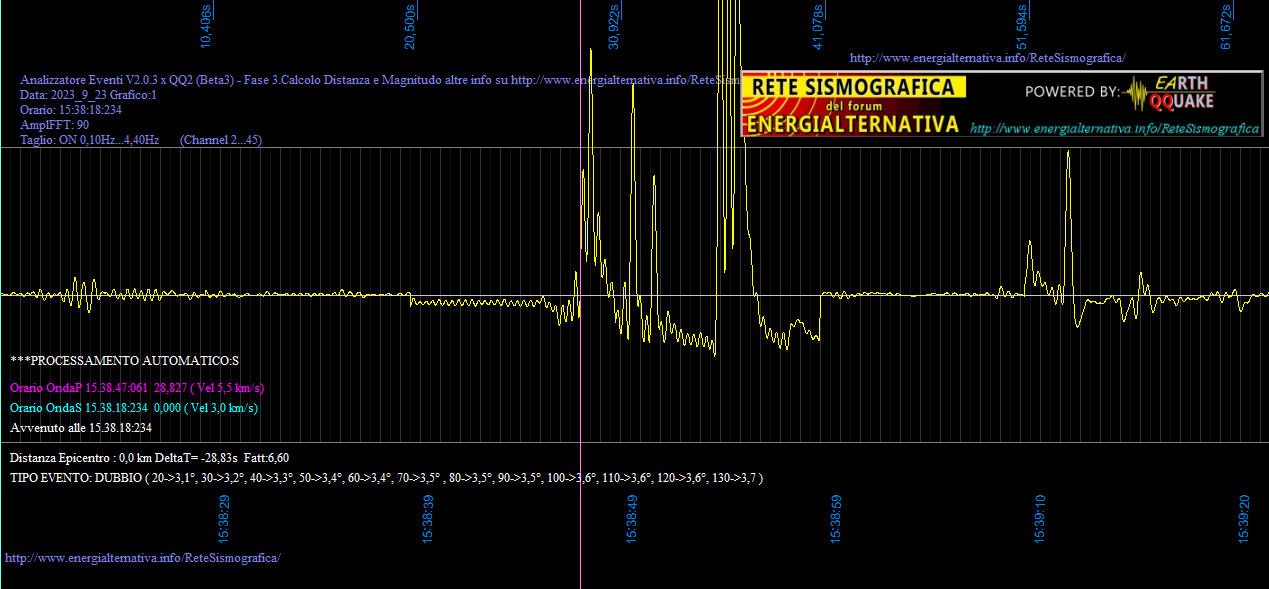Open the URL above the Earth QQuake logo
Viewport: 1269px width, 589px height.
point(987,58)
